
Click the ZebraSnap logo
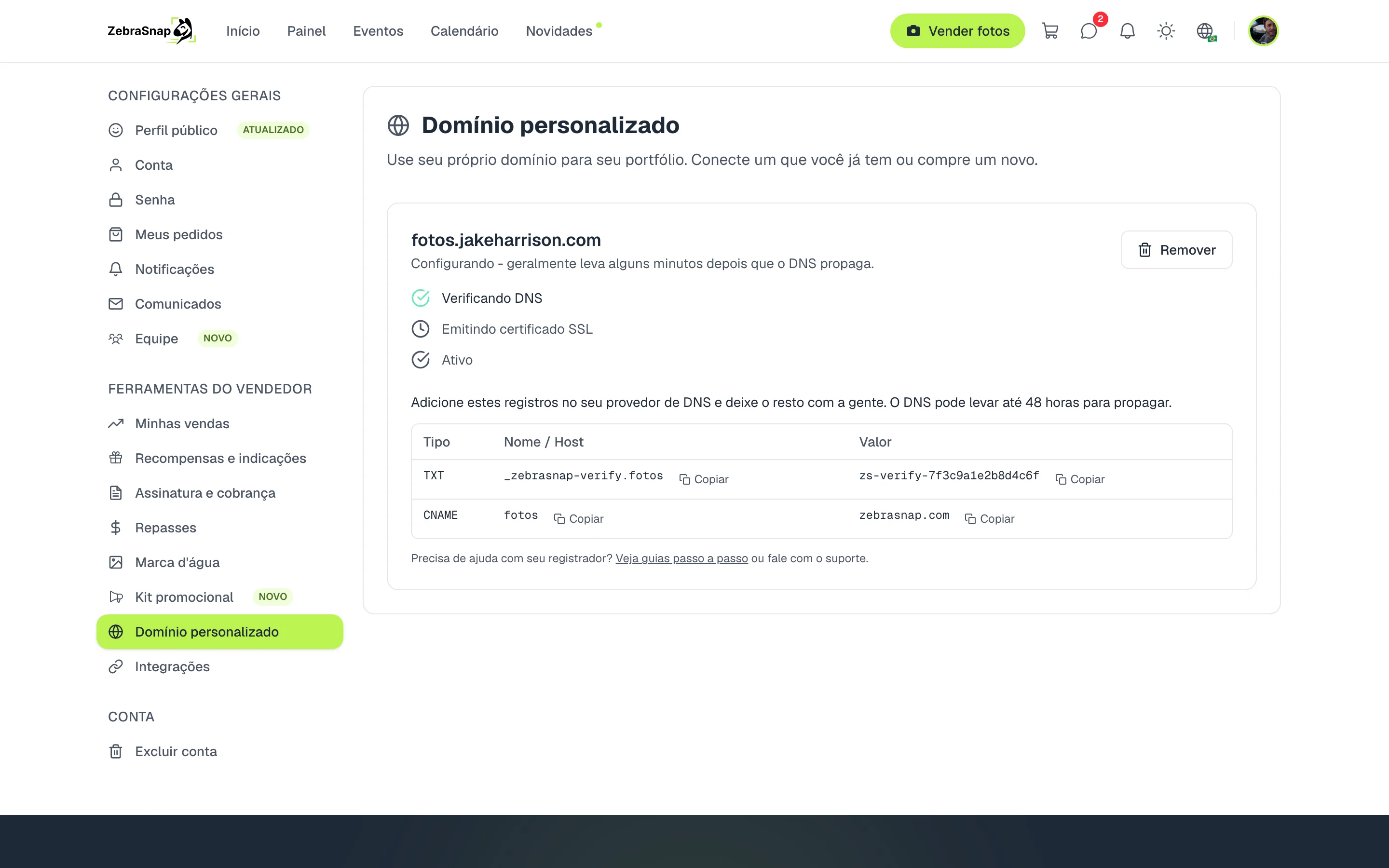coord(151,31)
